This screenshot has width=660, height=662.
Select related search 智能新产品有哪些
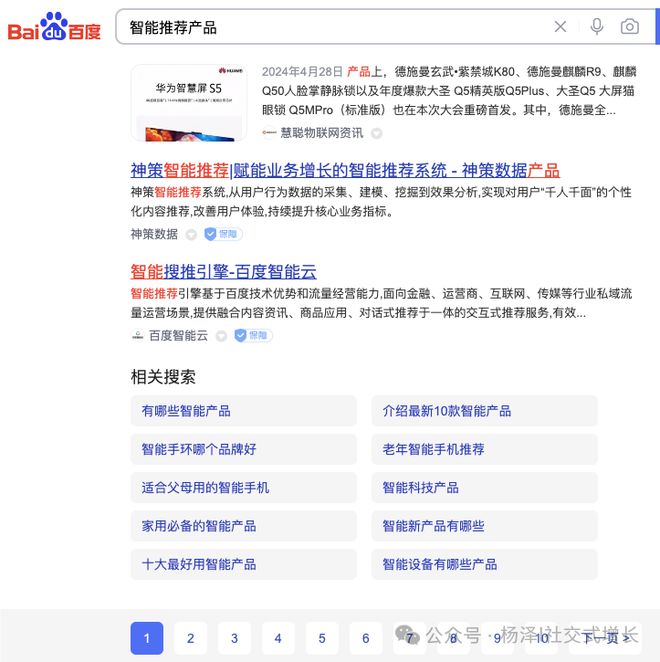[484, 526]
